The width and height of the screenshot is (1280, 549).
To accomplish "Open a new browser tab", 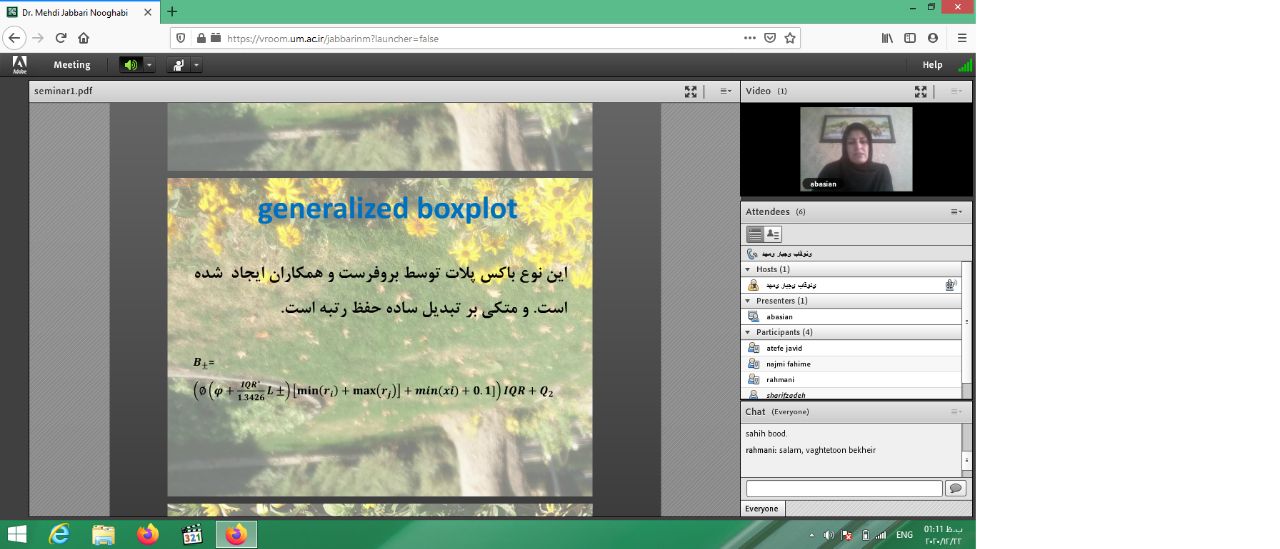I will [172, 11].
